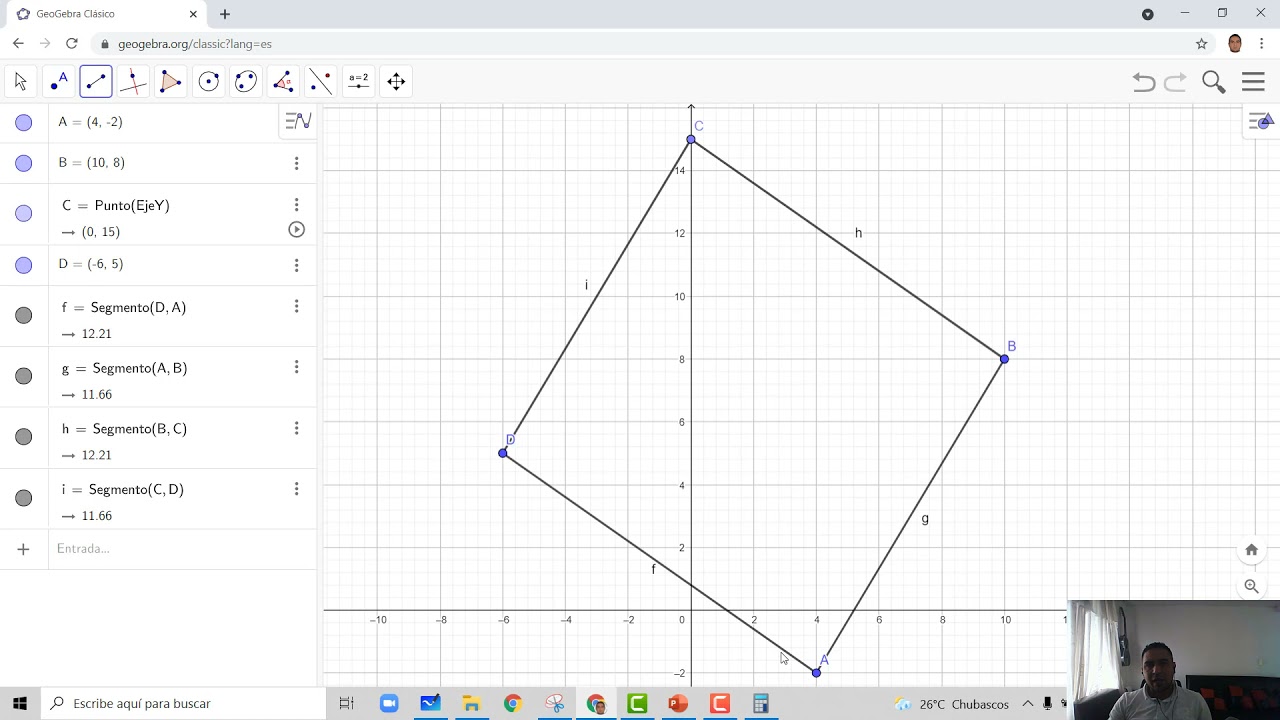Screen dimensions: 1280x720
Task: Click point A on the graph
Action: tap(816, 673)
